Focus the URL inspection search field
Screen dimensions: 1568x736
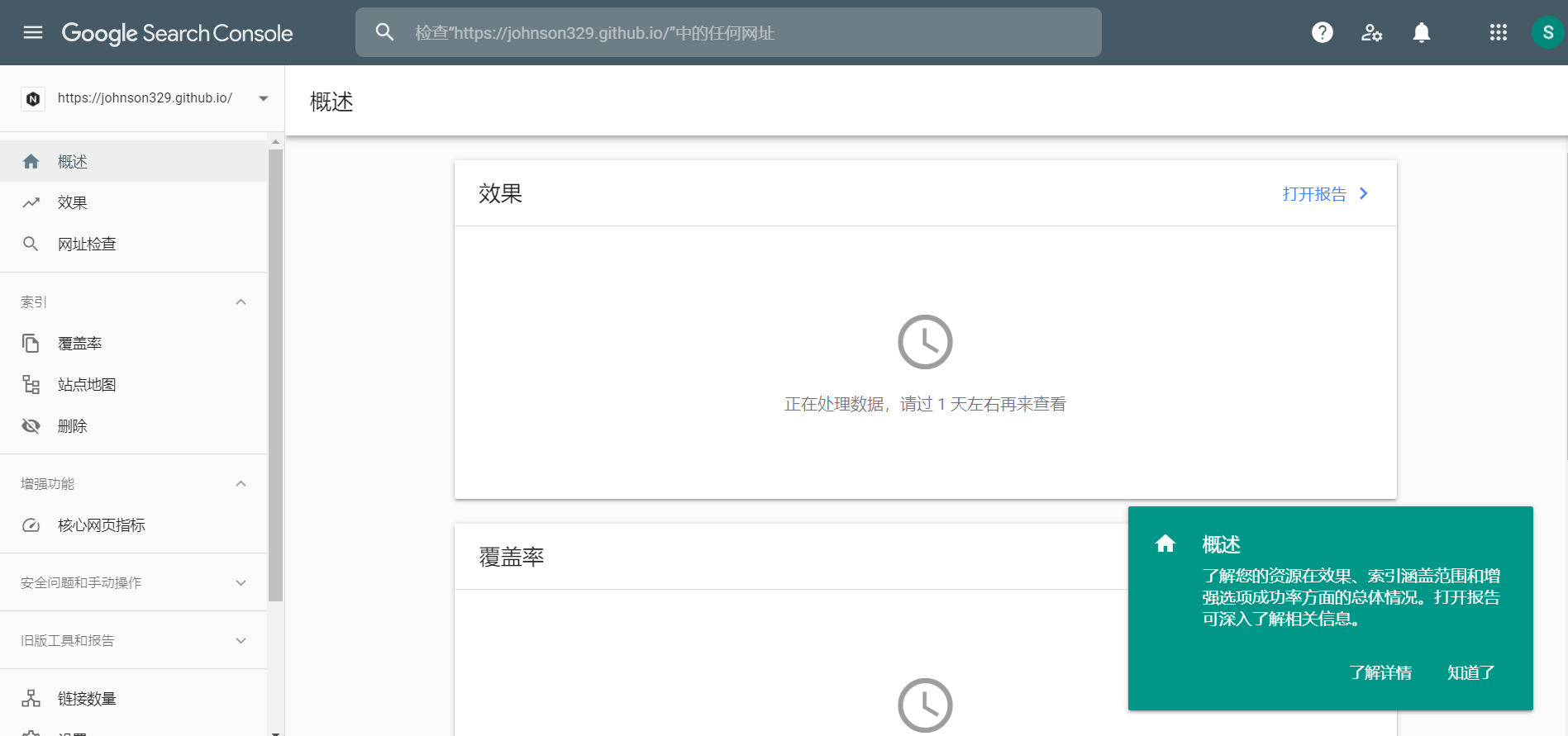pos(728,32)
